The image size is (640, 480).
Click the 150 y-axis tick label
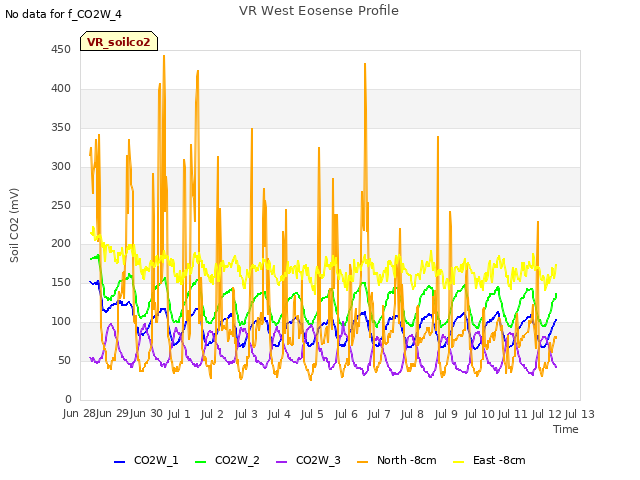[61, 282]
